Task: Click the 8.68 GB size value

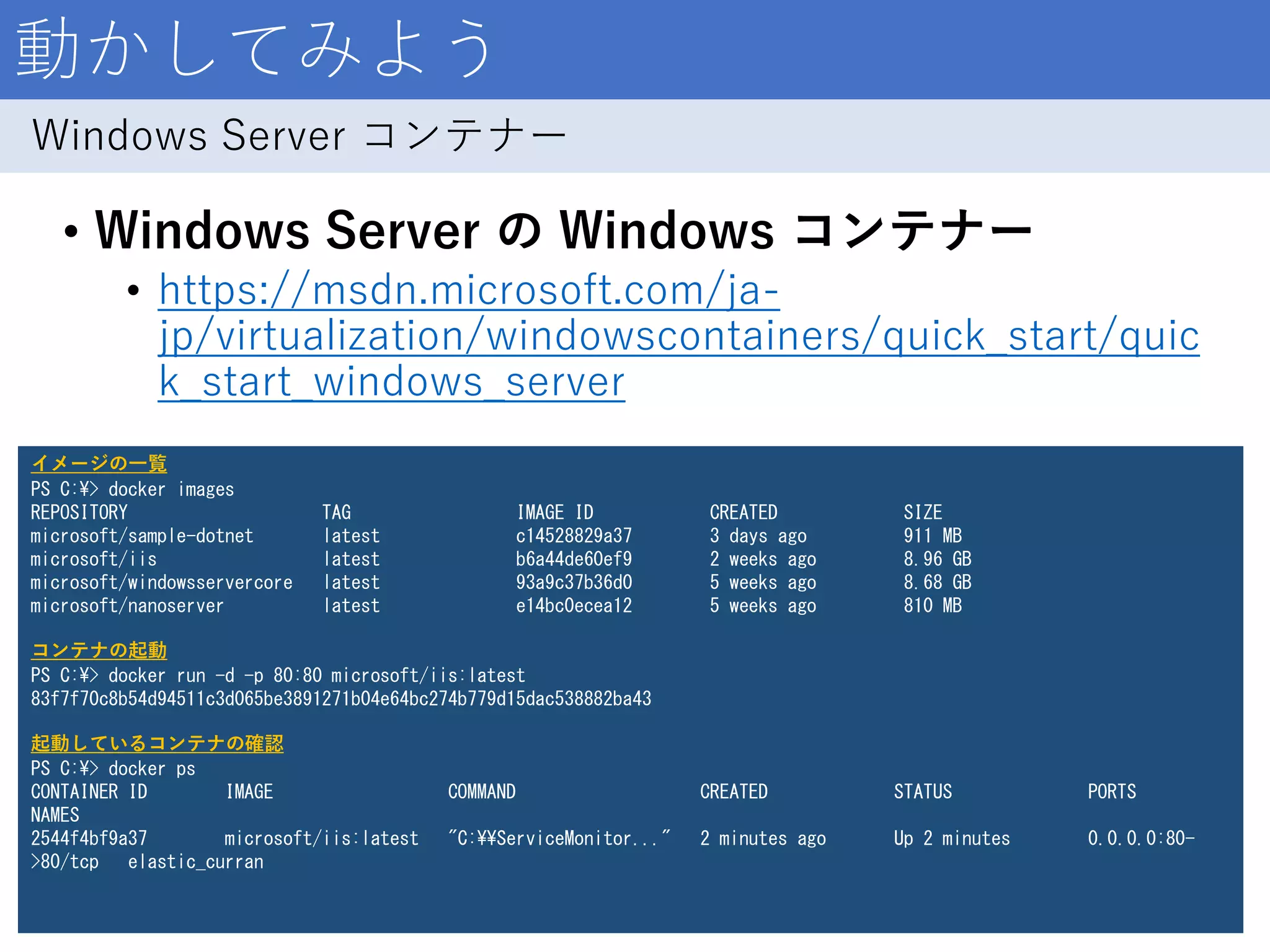Action: (x=938, y=582)
